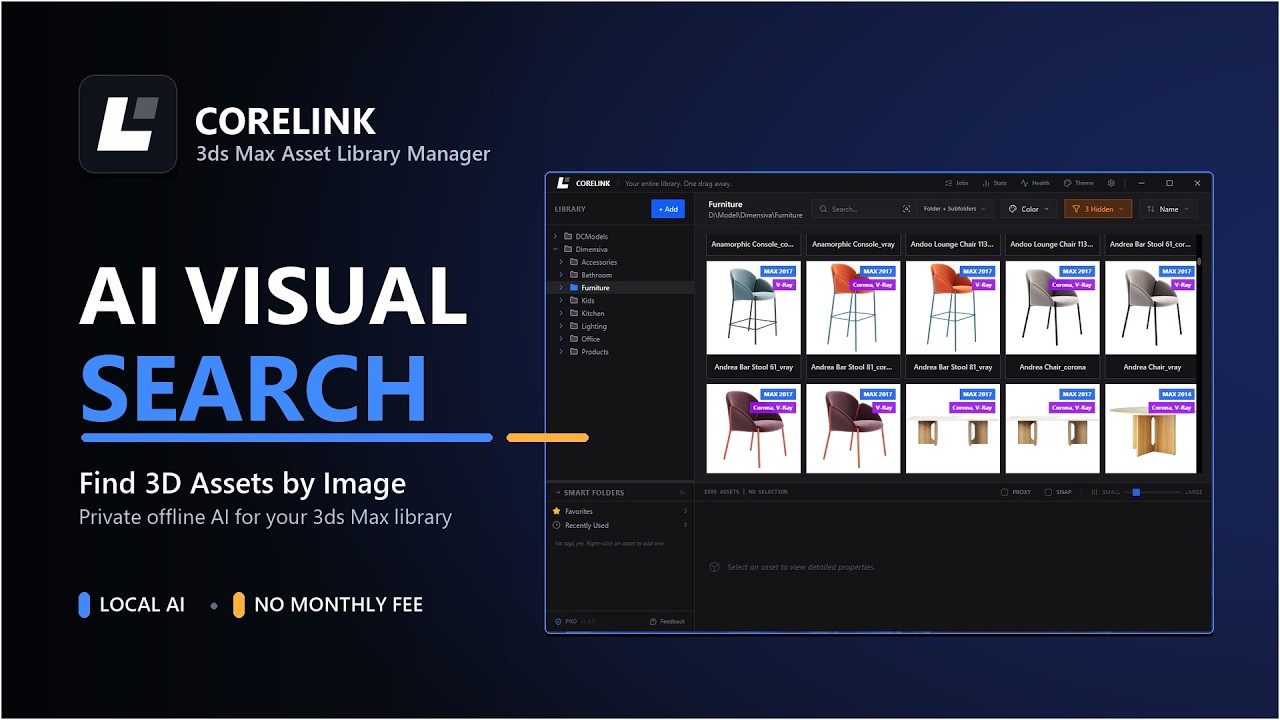Select the Andrea Bar Stool 61_vray thumbnail

click(753, 307)
